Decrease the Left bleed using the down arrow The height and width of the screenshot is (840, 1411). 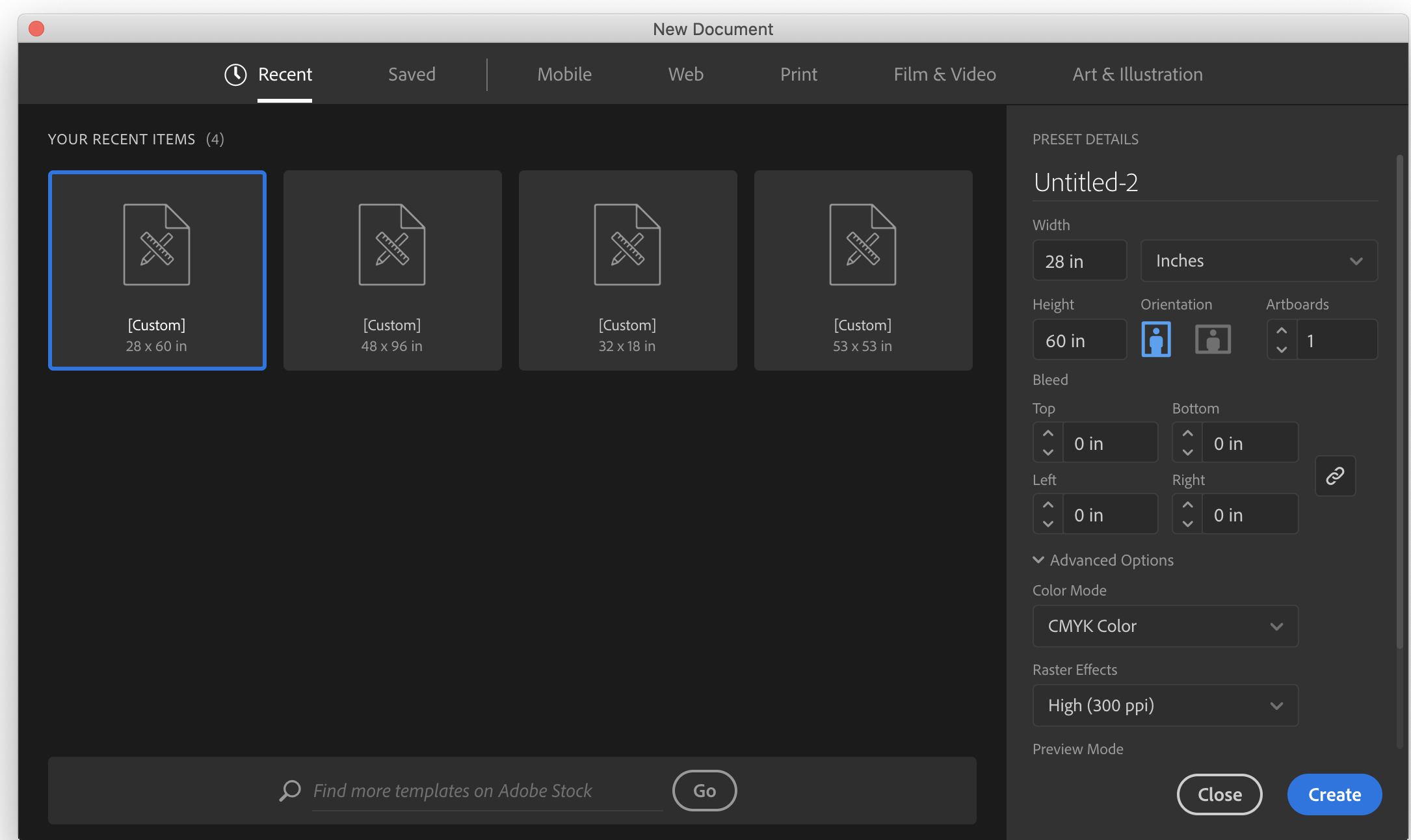click(1048, 522)
